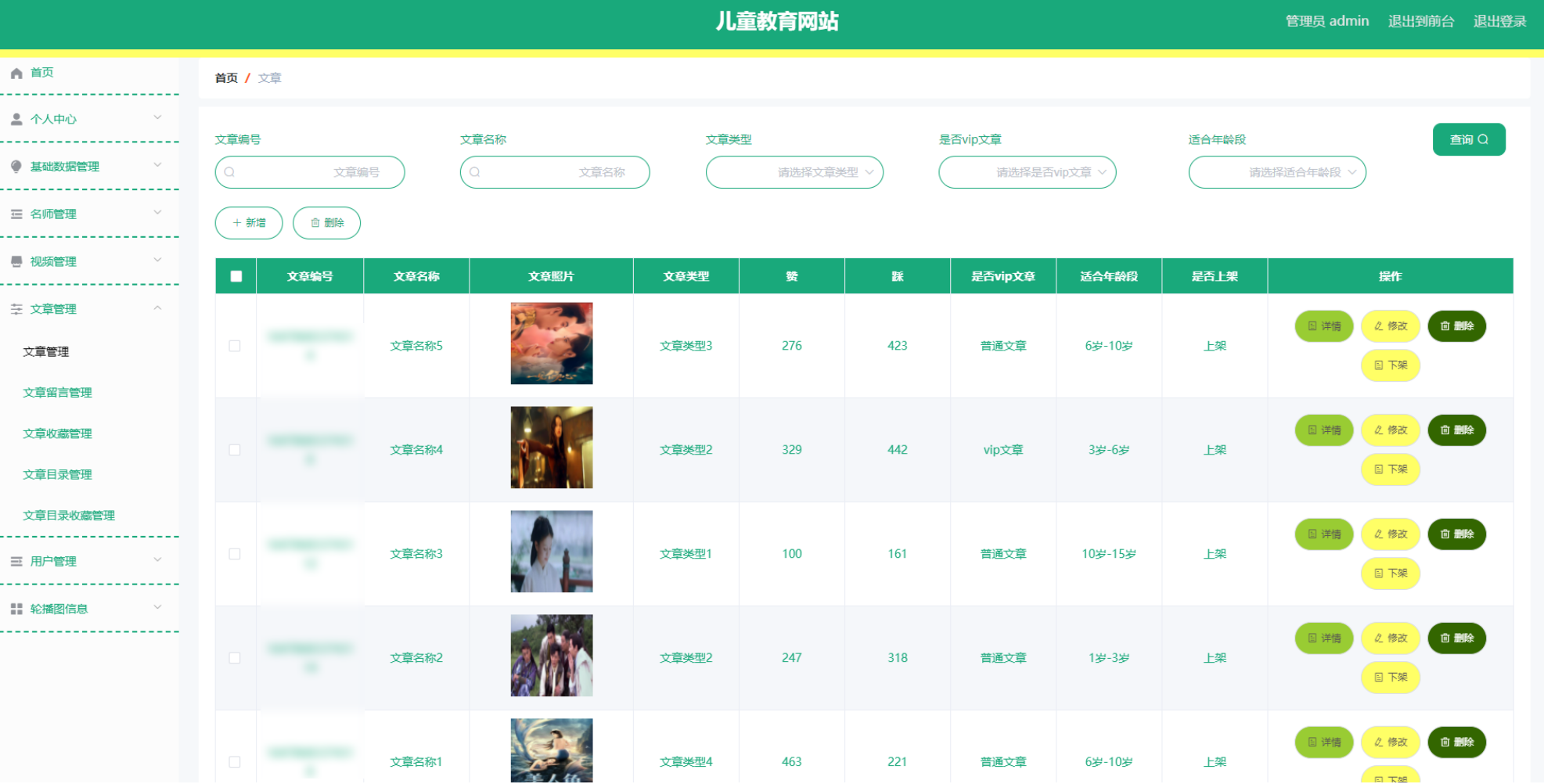Click the search icon in 文章名称 field
The image size is (1544, 784).
point(474,172)
